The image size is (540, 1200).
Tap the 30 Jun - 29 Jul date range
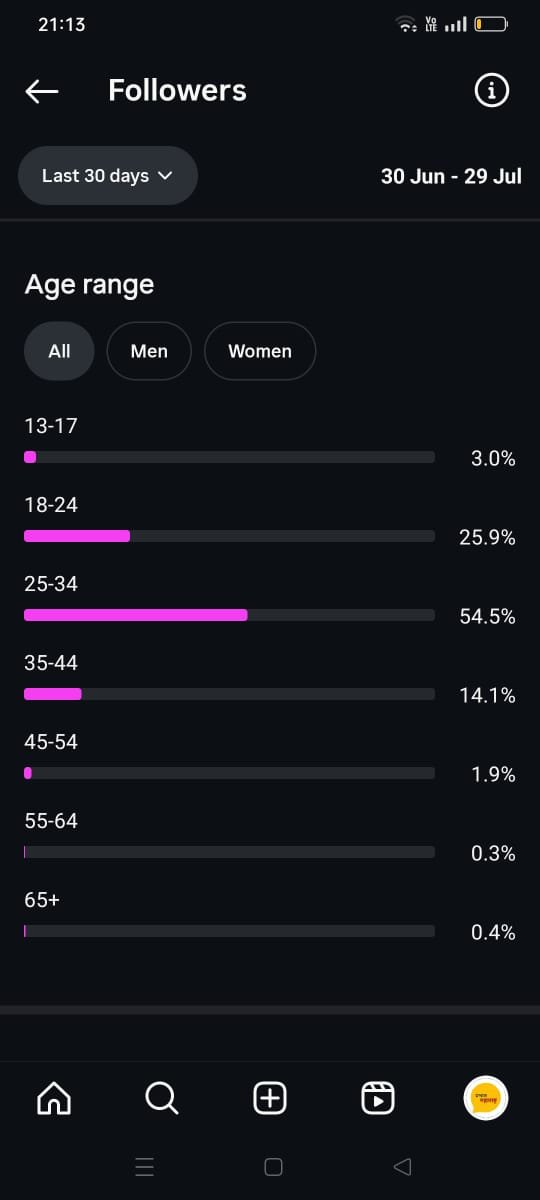pyautogui.click(x=451, y=176)
